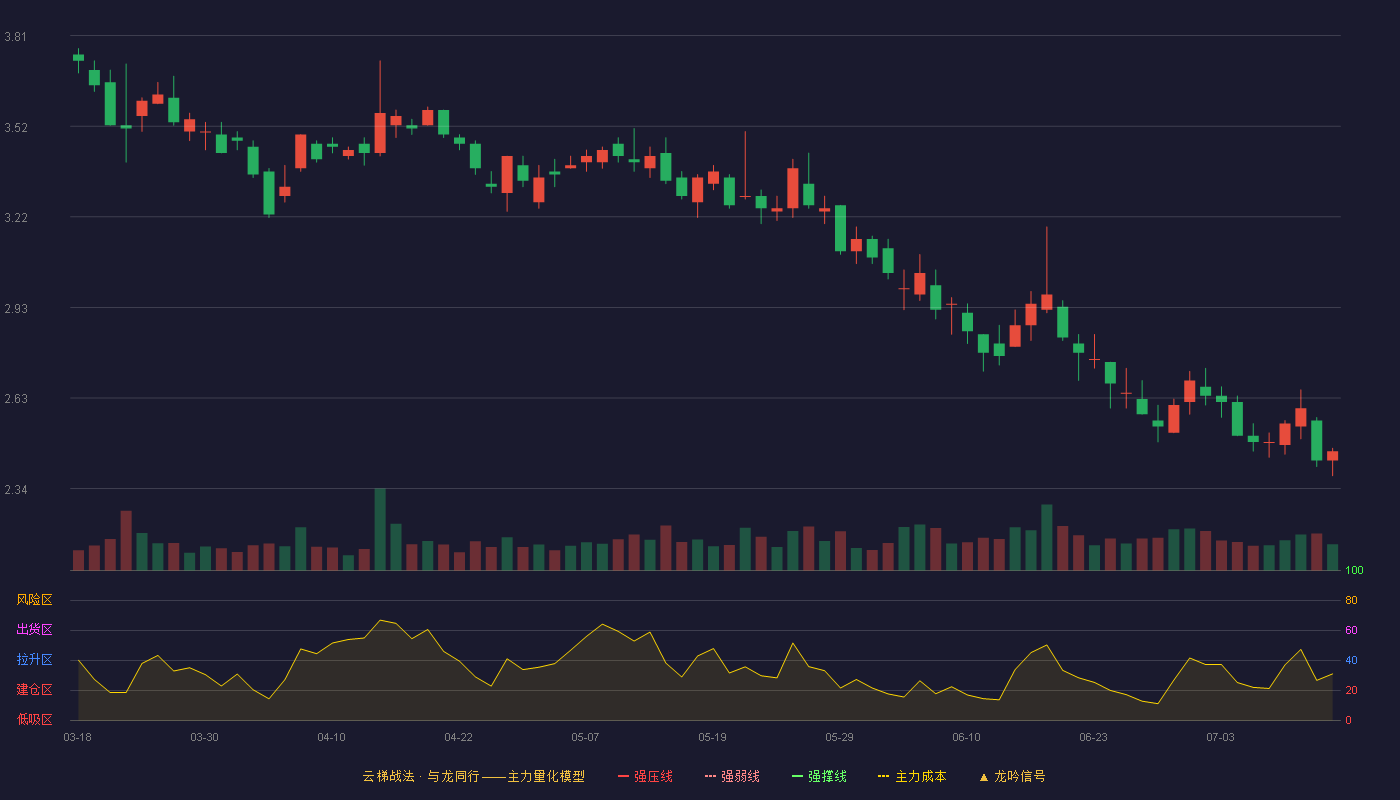Click the 拉升区 zone label
The image size is (1400, 800).
point(34,660)
